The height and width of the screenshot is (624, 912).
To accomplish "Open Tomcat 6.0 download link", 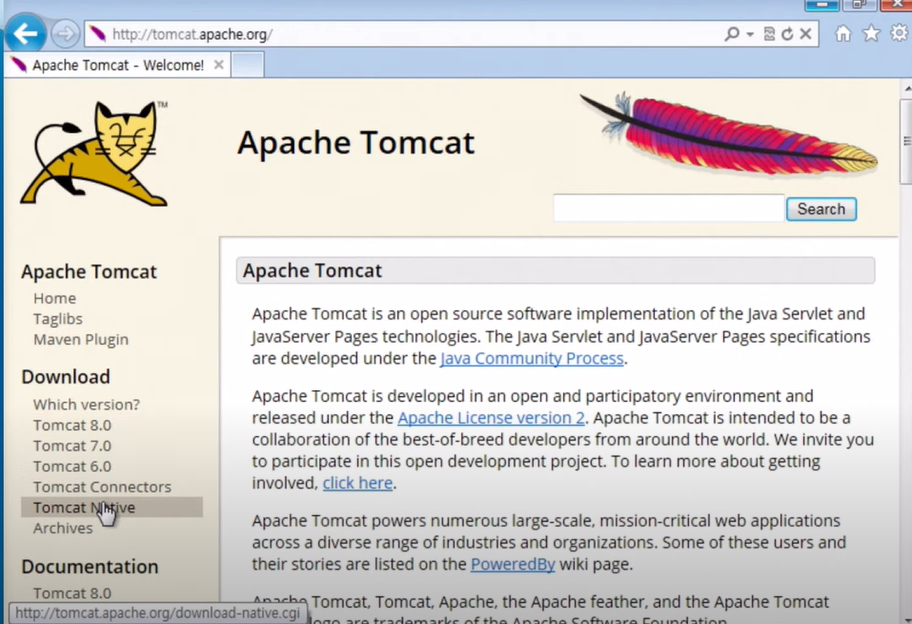I will (x=72, y=466).
